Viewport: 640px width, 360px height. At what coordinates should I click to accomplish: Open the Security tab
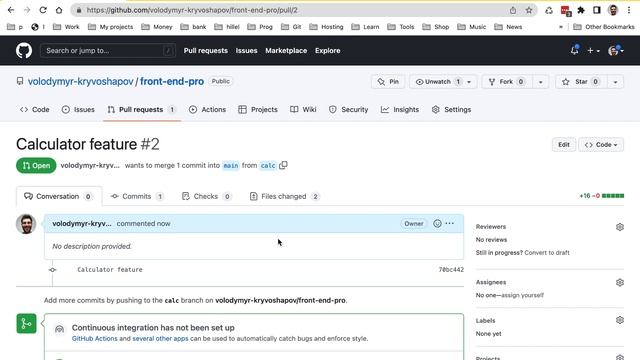pyautogui.click(x=349, y=109)
